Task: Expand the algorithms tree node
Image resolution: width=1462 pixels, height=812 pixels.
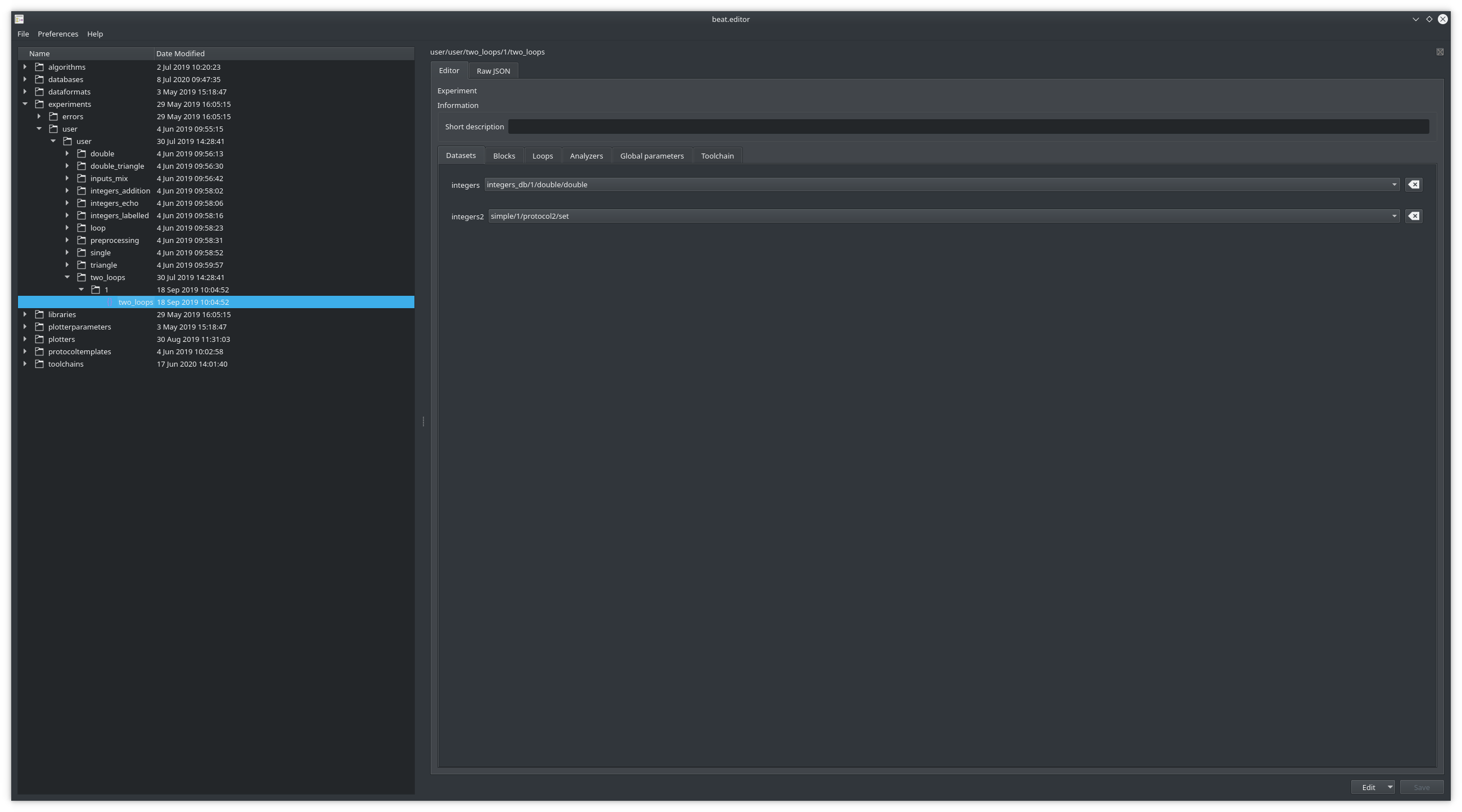Action: tap(25, 66)
